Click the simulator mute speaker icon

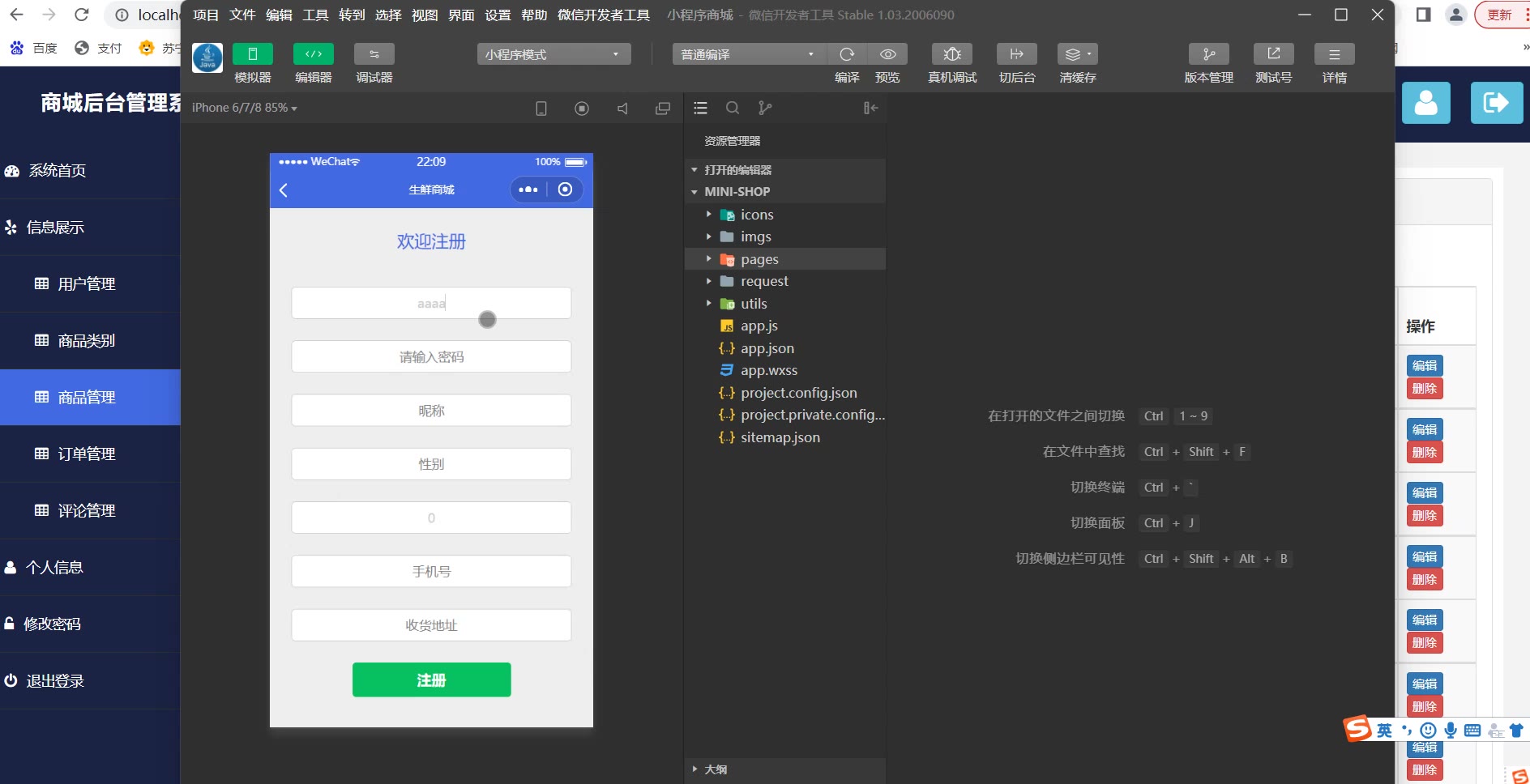622,109
